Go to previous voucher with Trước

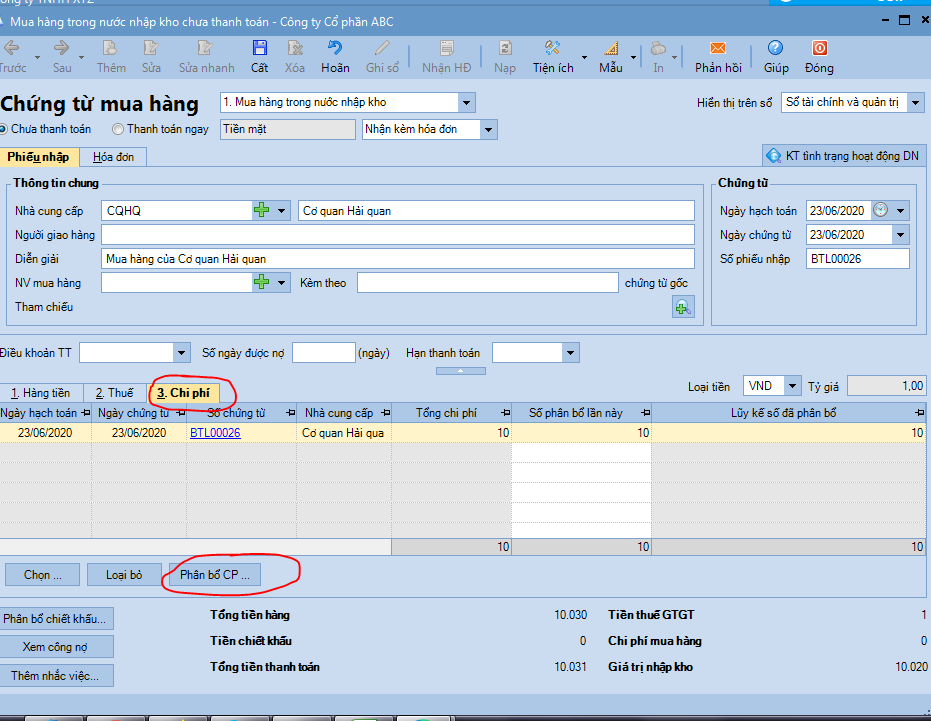[x=12, y=57]
